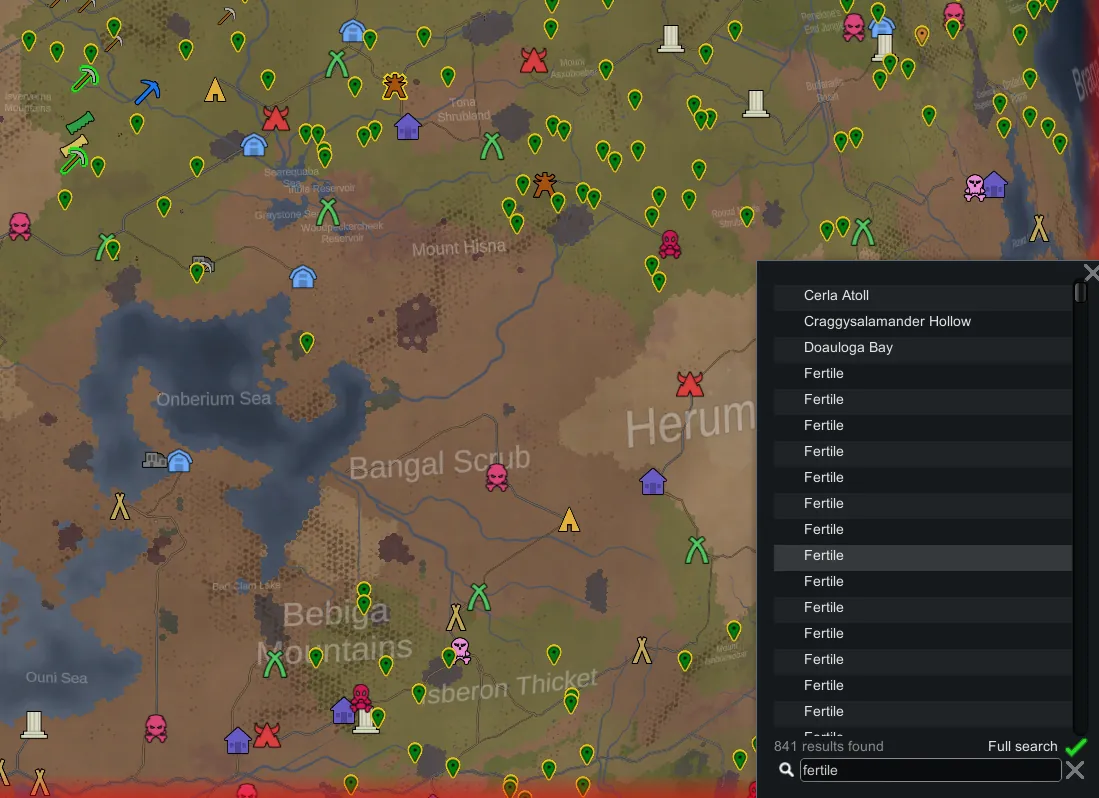Click the results list scrollbar handle
Screen dimensions: 1099x798
[1080, 293]
